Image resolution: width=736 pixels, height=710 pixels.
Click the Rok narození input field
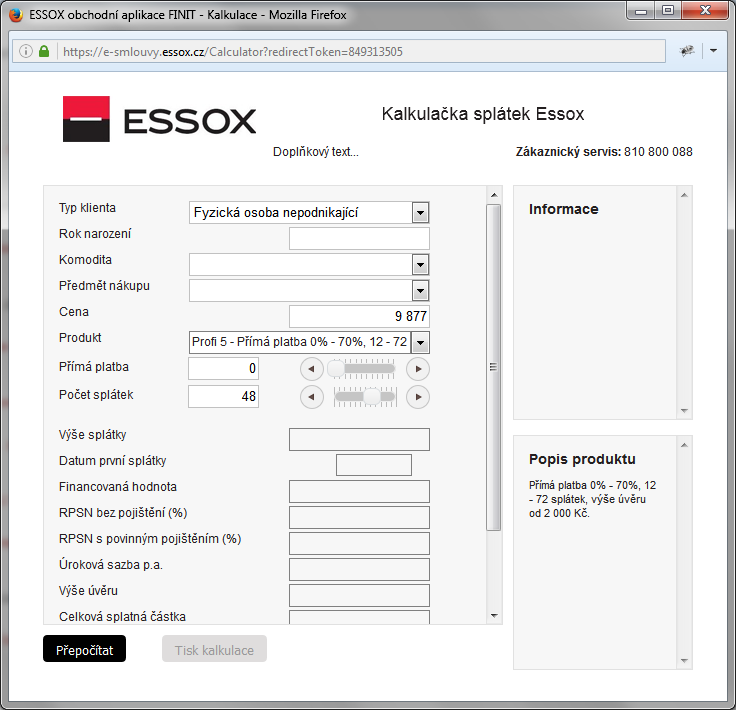(359, 238)
